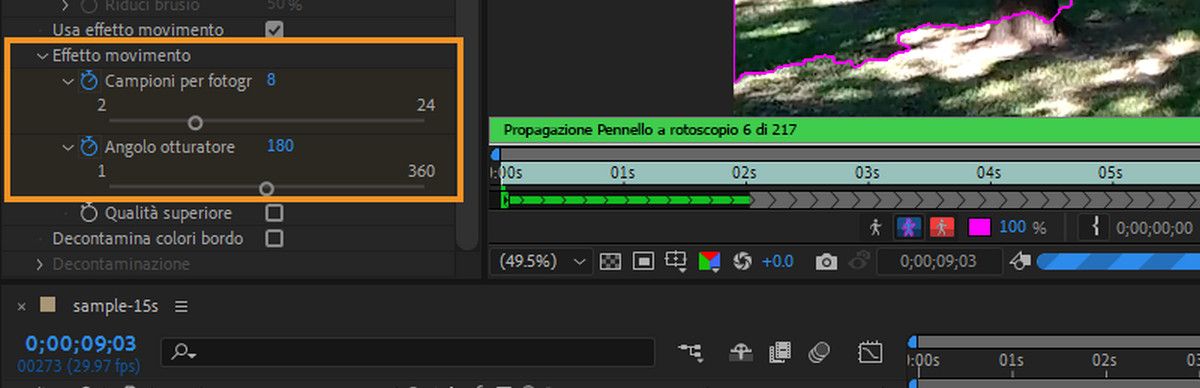Close the sample-15s timeline tab
The height and width of the screenshot is (388, 1200).
22,307
